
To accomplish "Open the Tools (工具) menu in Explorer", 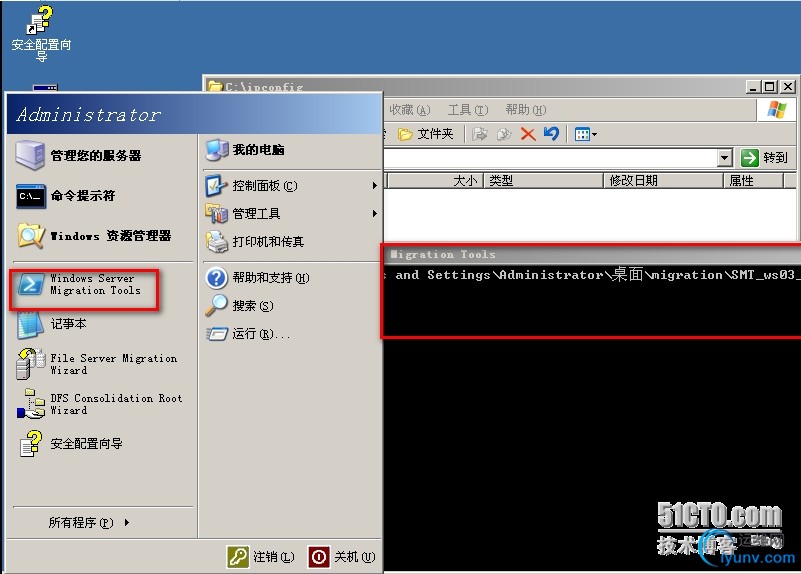I will click(468, 110).
